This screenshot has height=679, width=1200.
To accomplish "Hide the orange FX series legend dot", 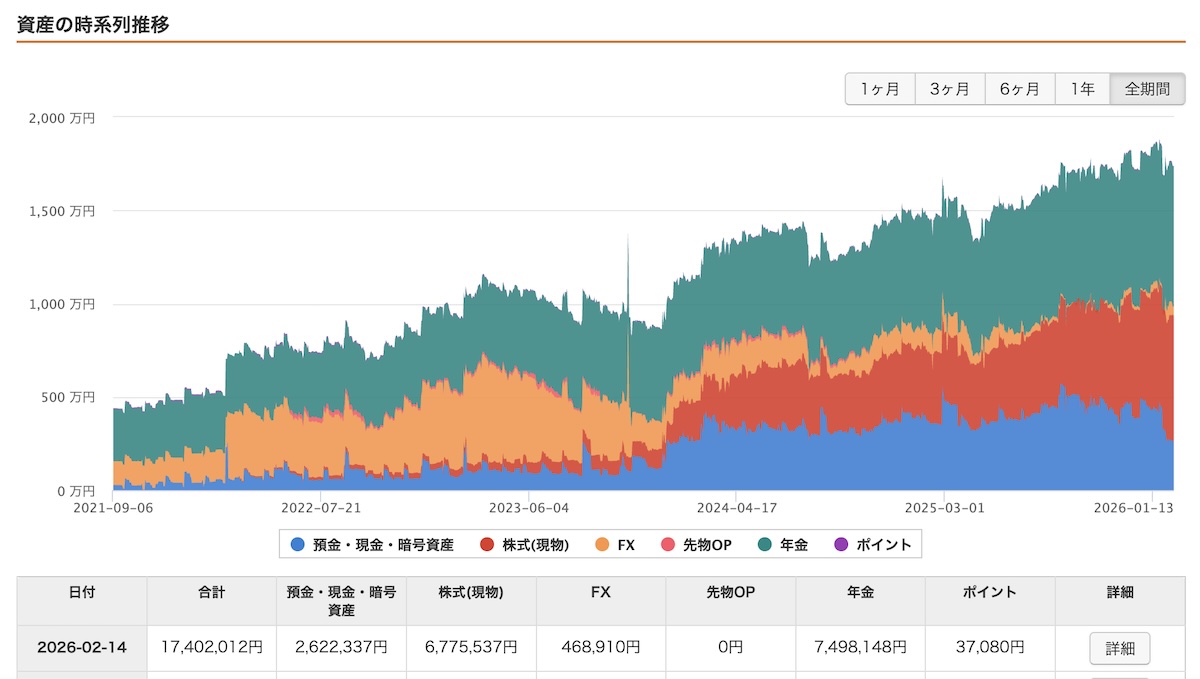I will [x=602, y=545].
